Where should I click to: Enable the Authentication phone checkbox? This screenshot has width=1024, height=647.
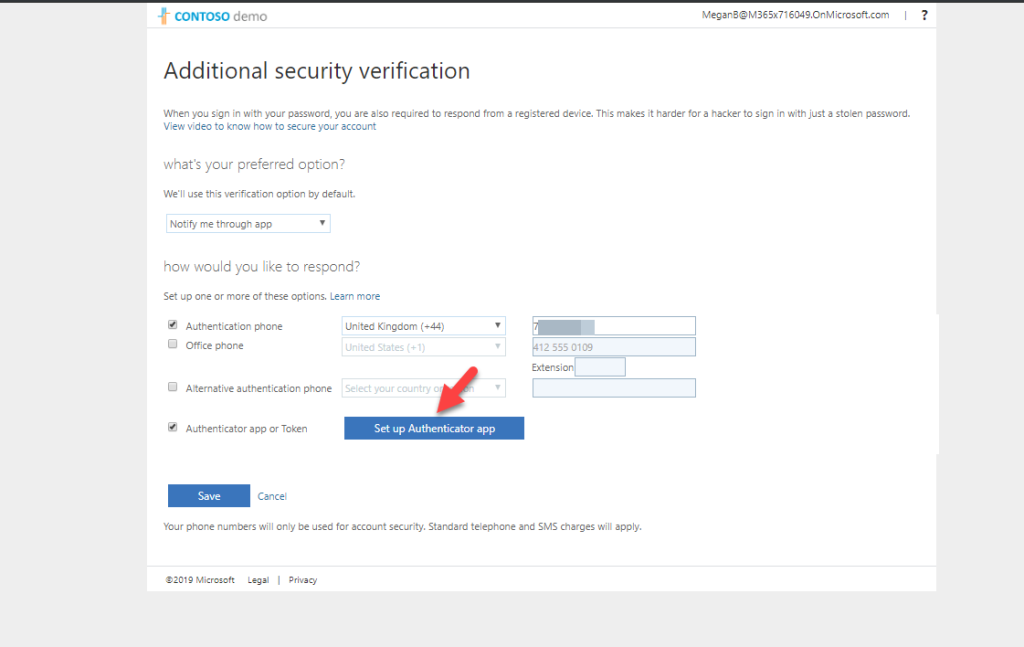172,323
